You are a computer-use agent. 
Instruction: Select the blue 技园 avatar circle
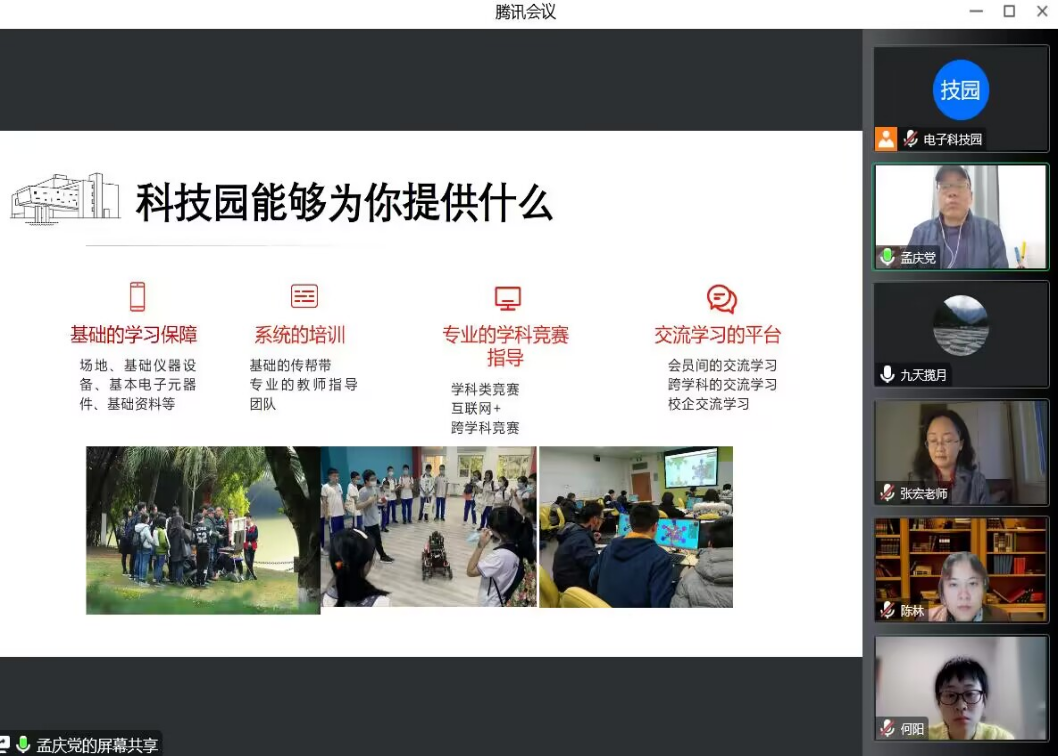[960, 90]
